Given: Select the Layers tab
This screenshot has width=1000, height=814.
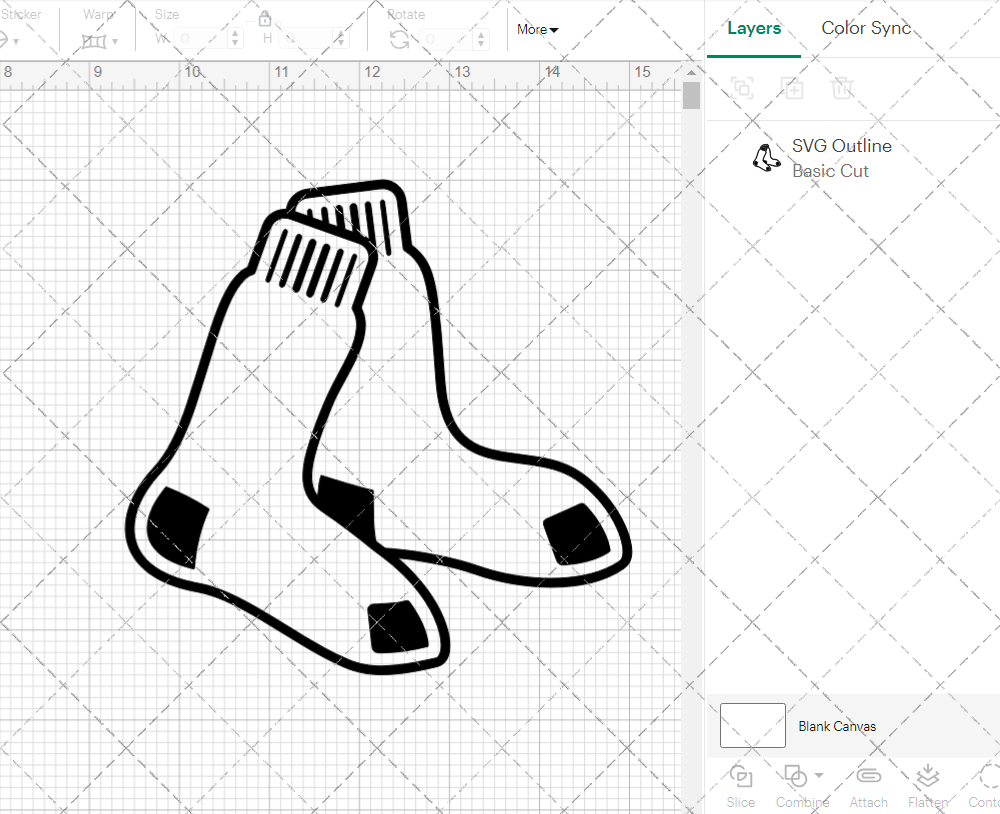Looking at the screenshot, I should 754,28.
